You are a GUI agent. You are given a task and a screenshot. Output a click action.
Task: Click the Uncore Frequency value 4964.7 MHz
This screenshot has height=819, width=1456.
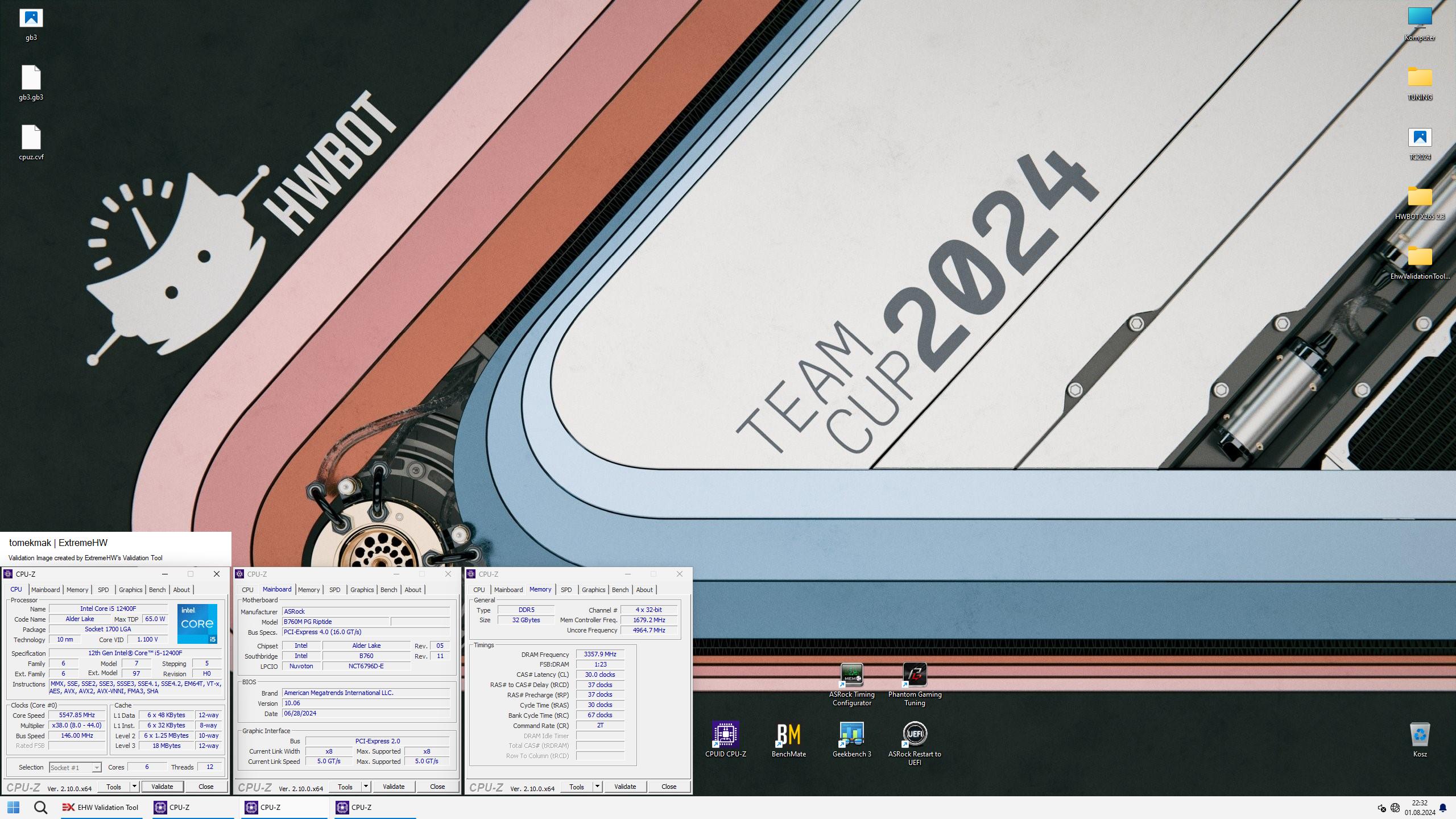coord(649,631)
